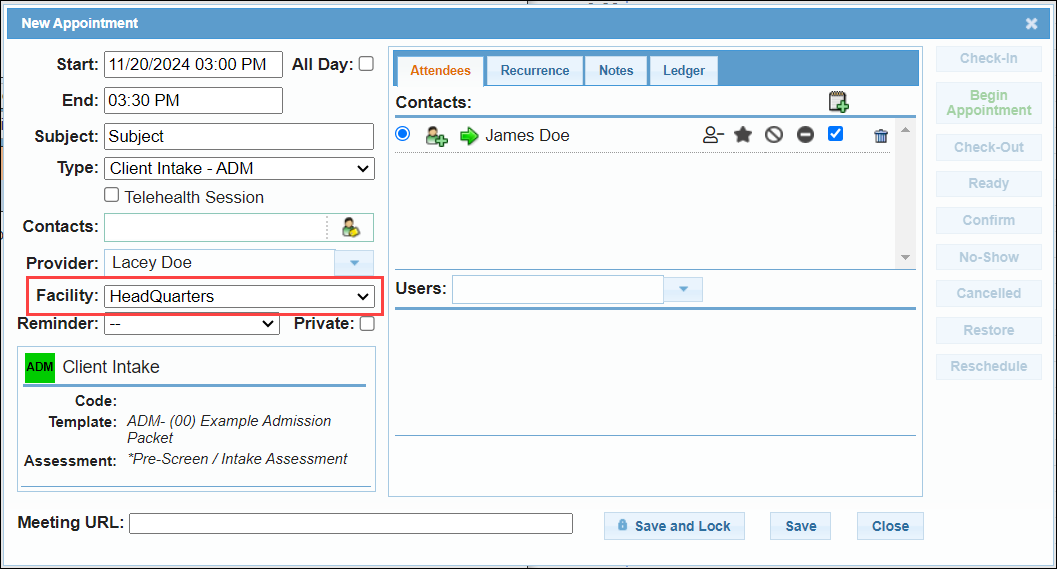The height and width of the screenshot is (569, 1057).
Task: Click the Check-In button
Action: [x=989, y=59]
